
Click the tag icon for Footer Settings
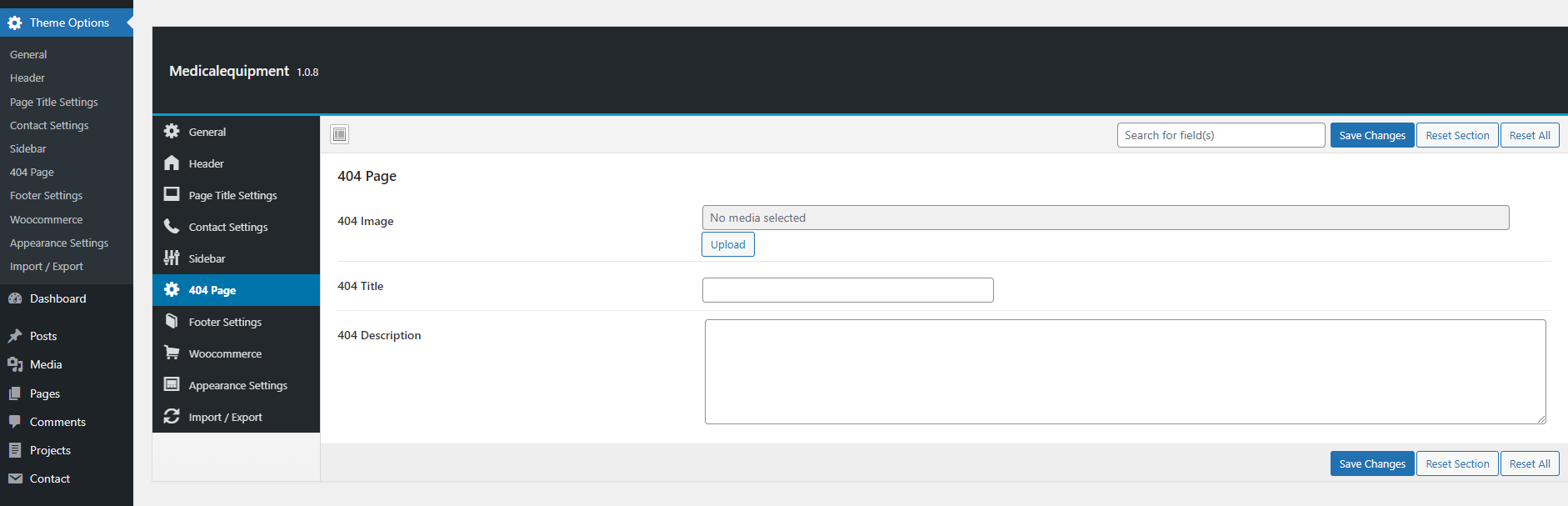172,322
